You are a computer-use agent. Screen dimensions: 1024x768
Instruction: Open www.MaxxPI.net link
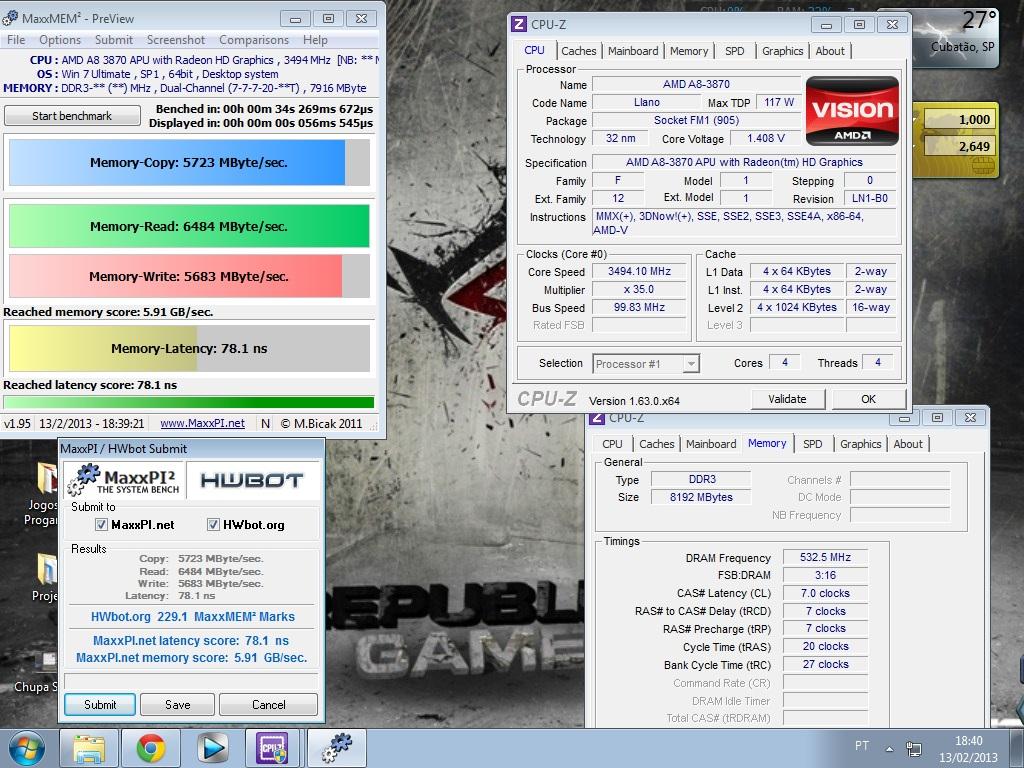(202, 423)
